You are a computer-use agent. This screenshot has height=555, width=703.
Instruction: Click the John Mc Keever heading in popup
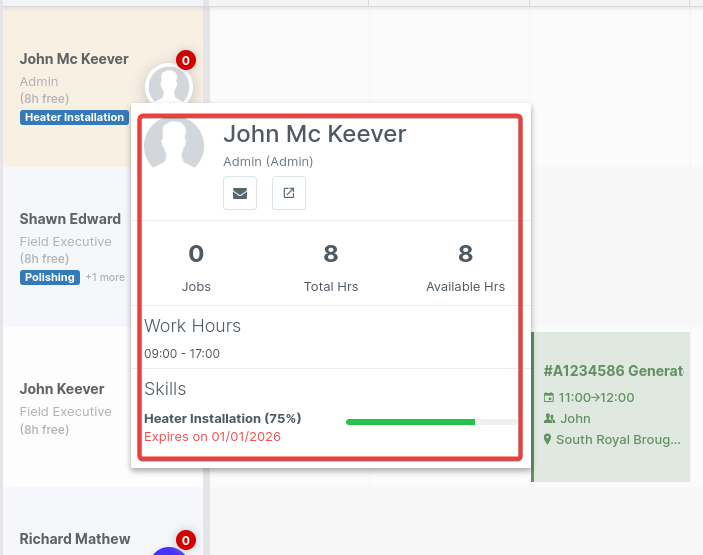(315, 134)
